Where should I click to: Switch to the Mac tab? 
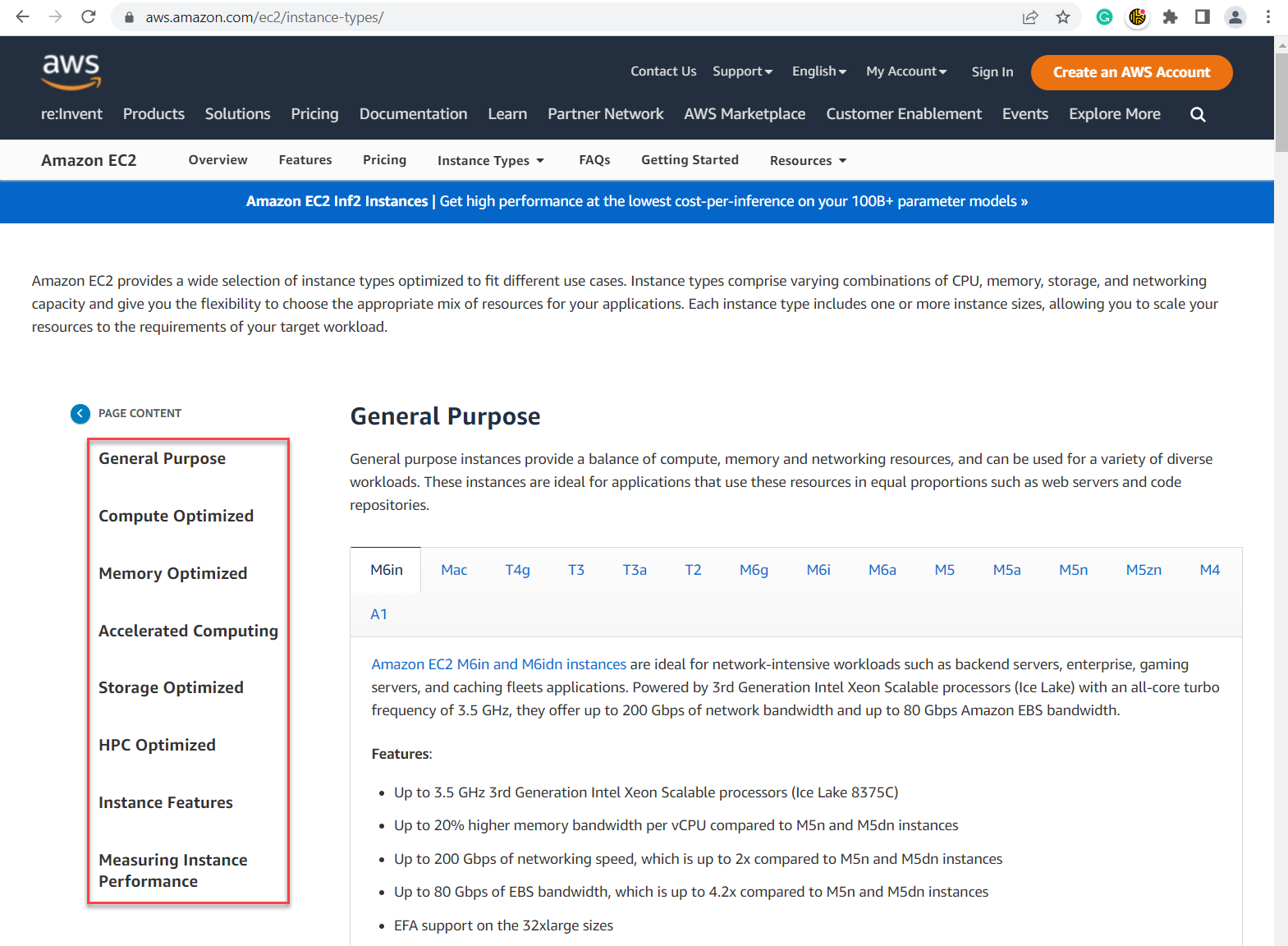(454, 570)
